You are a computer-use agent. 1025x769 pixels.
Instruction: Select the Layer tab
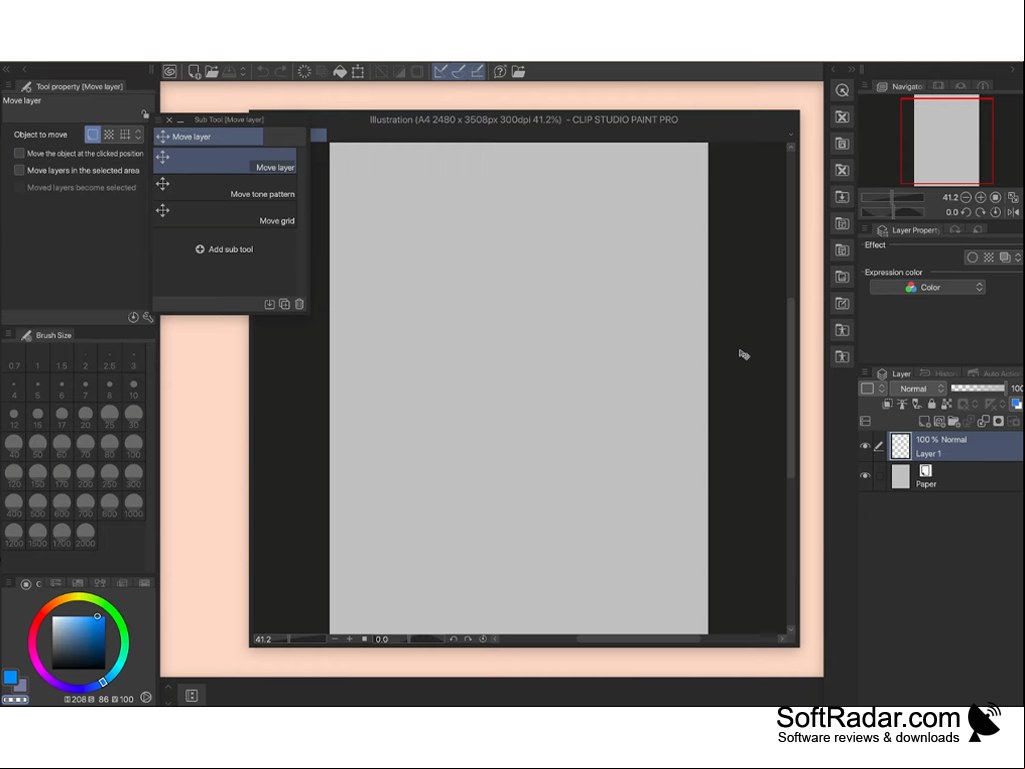click(894, 373)
